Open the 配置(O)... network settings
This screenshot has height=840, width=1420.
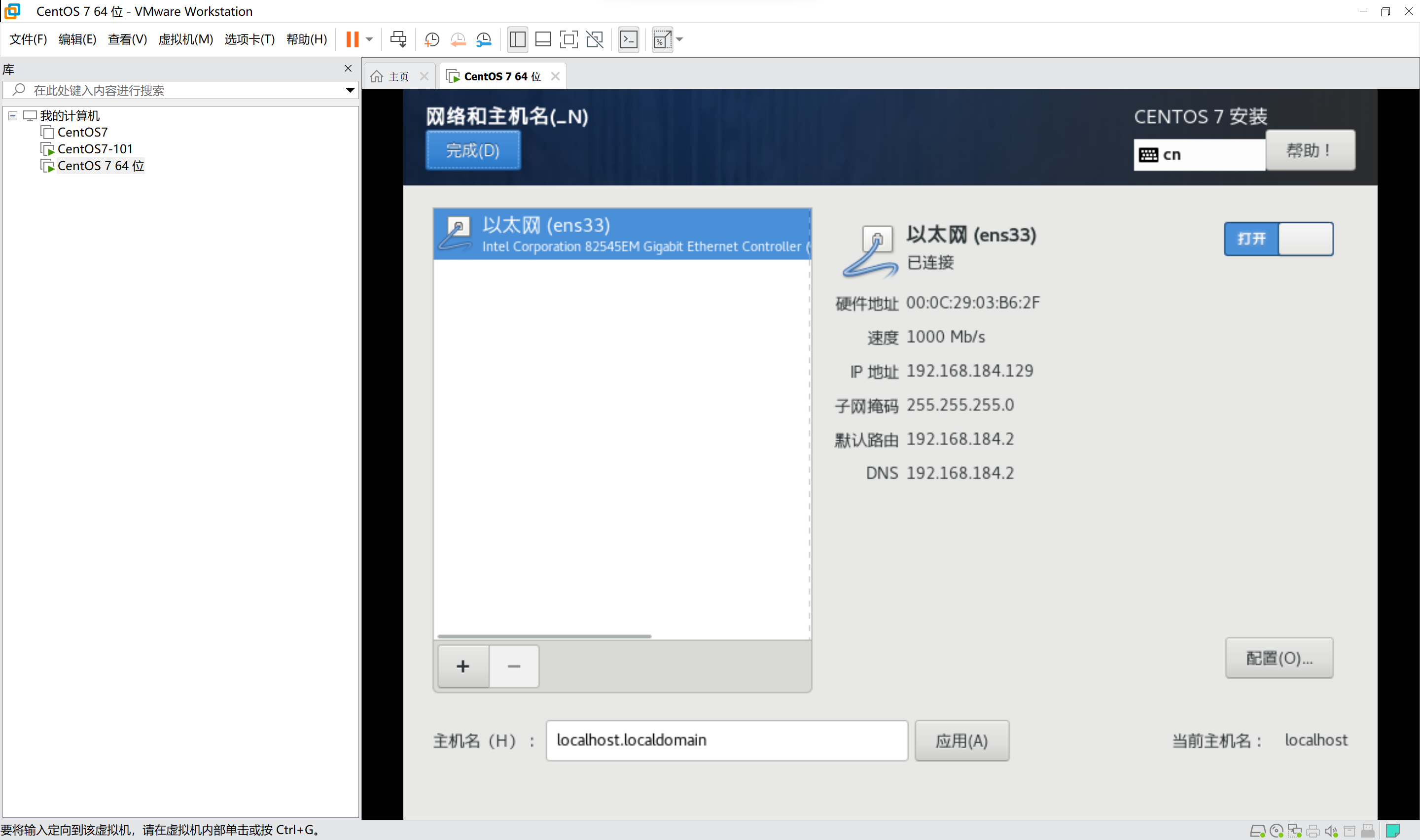[x=1278, y=658]
